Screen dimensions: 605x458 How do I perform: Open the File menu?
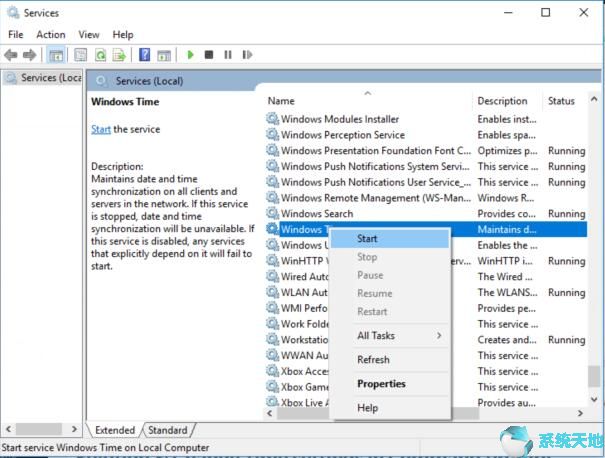tap(16, 35)
